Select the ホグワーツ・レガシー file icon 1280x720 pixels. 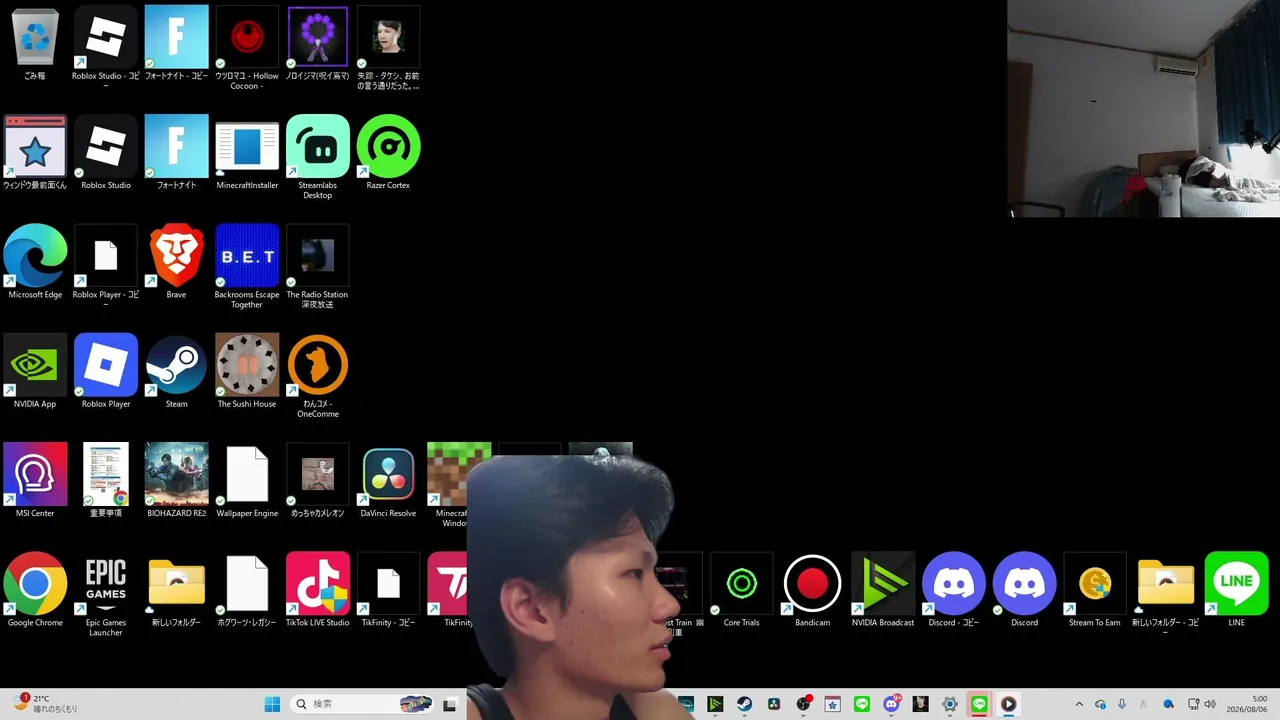(x=247, y=589)
